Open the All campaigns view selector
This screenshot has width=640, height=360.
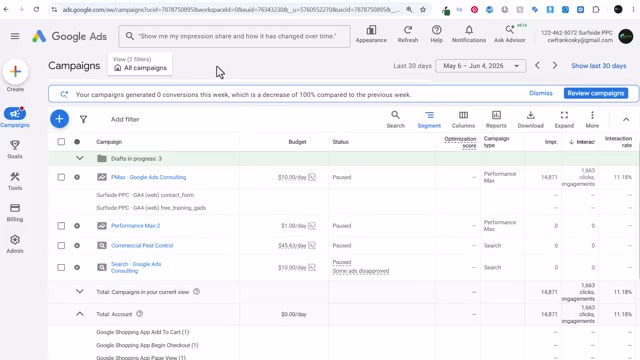click(140, 64)
